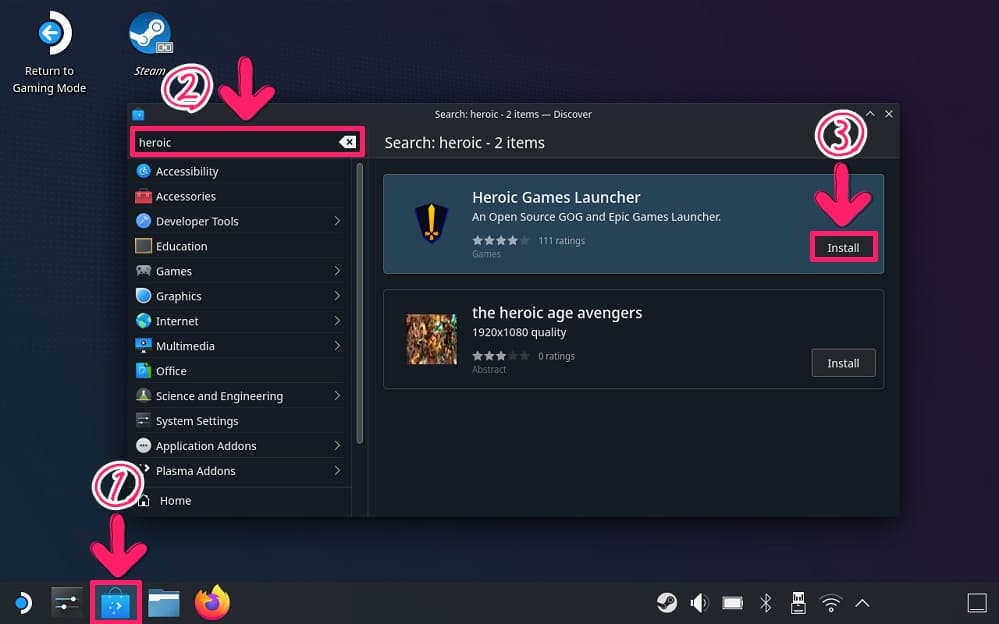The height and width of the screenshot is (624, 999).
Task: Expand the Plasma Addons subcategories
Action: [337, 470]
